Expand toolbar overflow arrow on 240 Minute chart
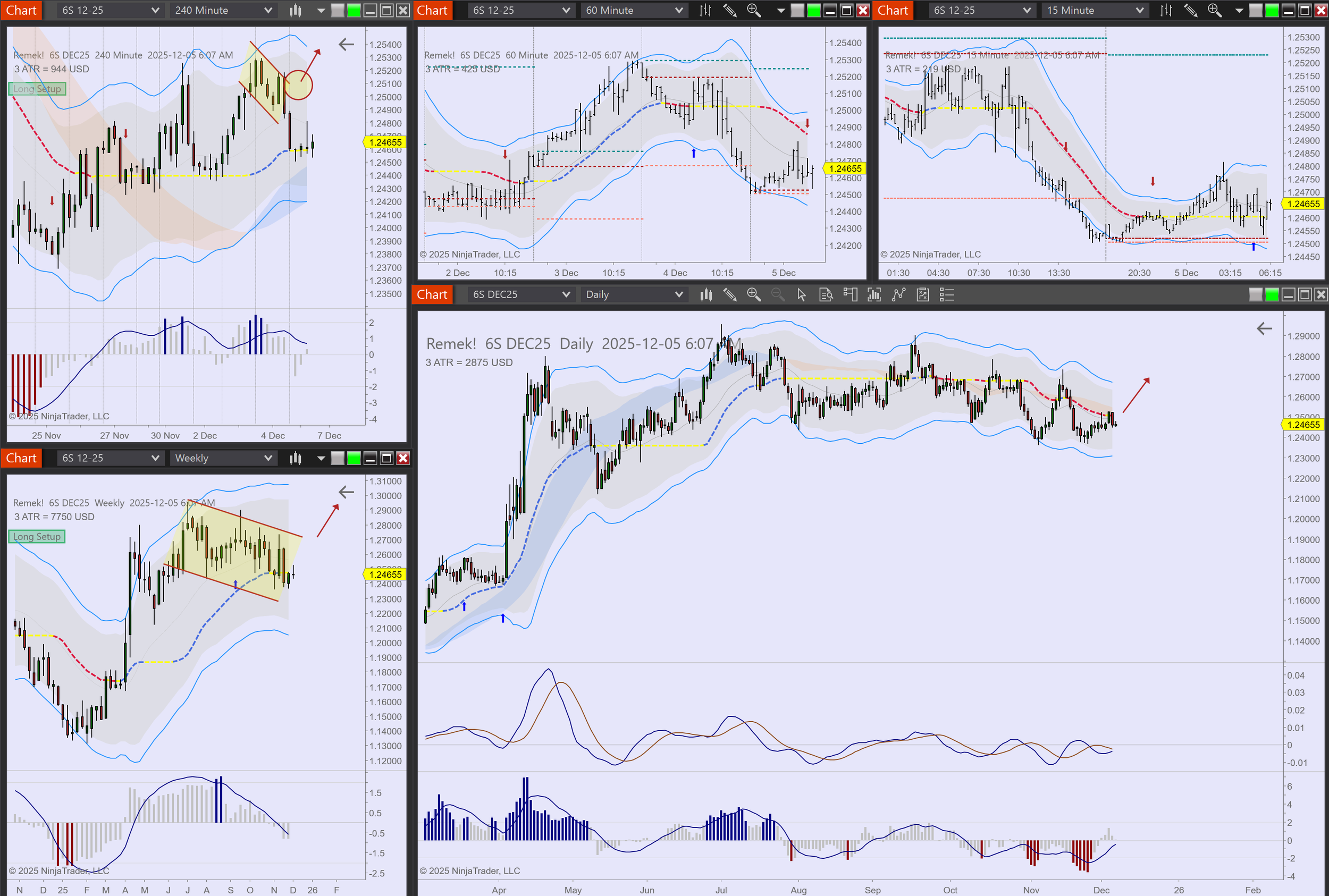The width and height of the screenshot is (1329, 896). pos(321,10)
